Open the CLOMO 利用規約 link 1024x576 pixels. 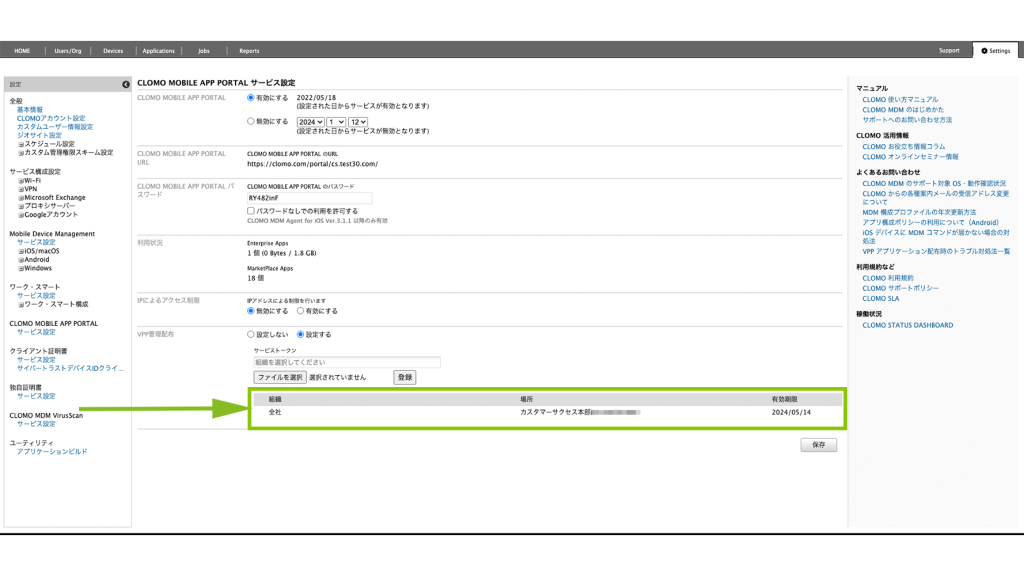tap(888, 278)
